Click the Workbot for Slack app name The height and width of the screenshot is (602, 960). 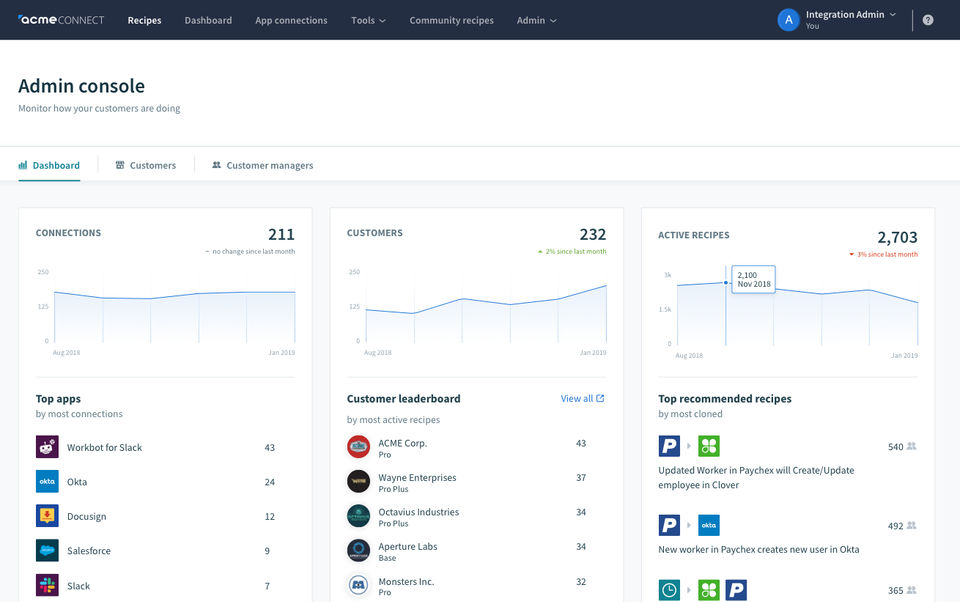coord(104,448)
